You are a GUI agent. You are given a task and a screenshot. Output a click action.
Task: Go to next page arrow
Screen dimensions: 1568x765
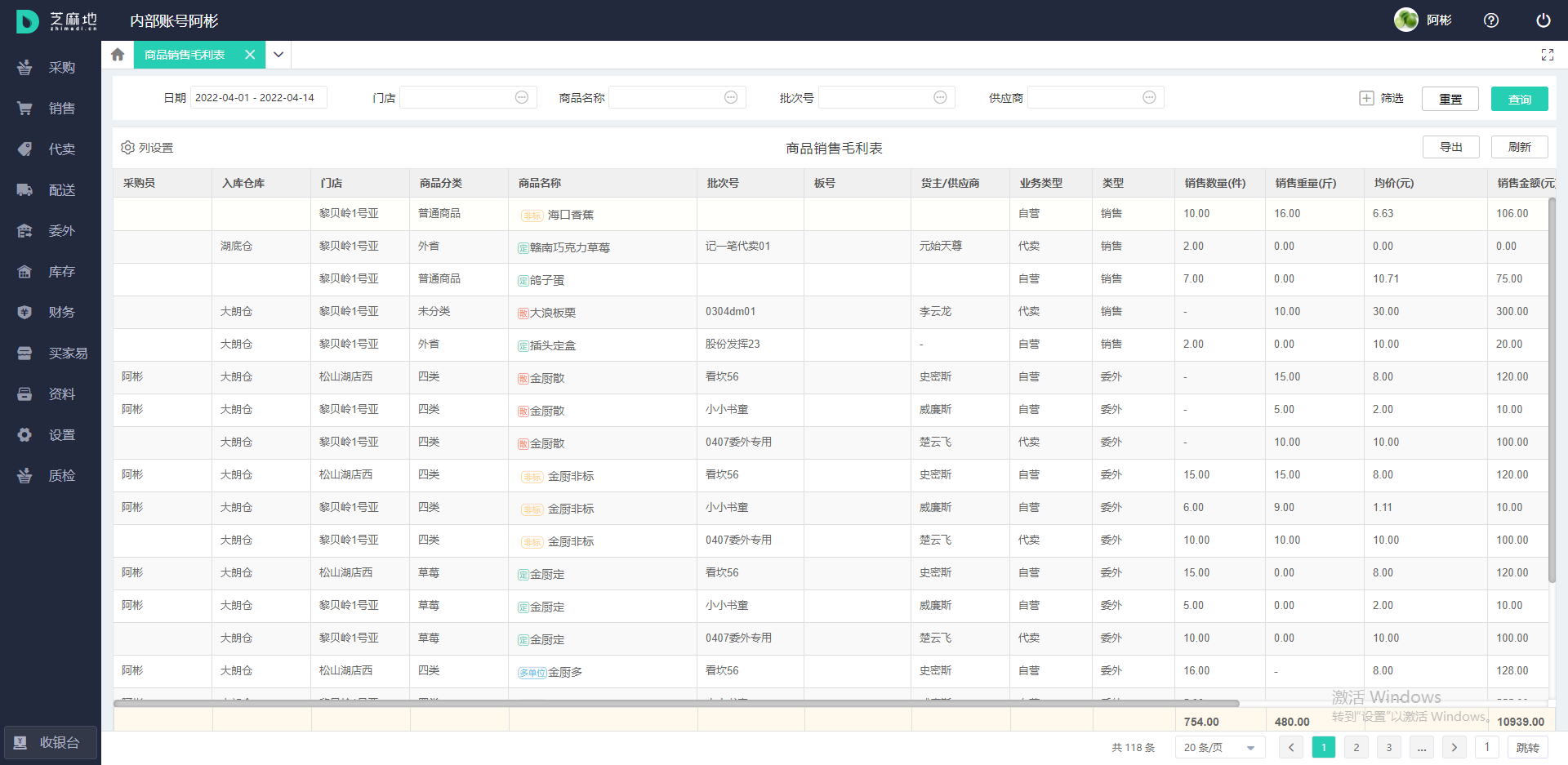(x=1454, y=747)
